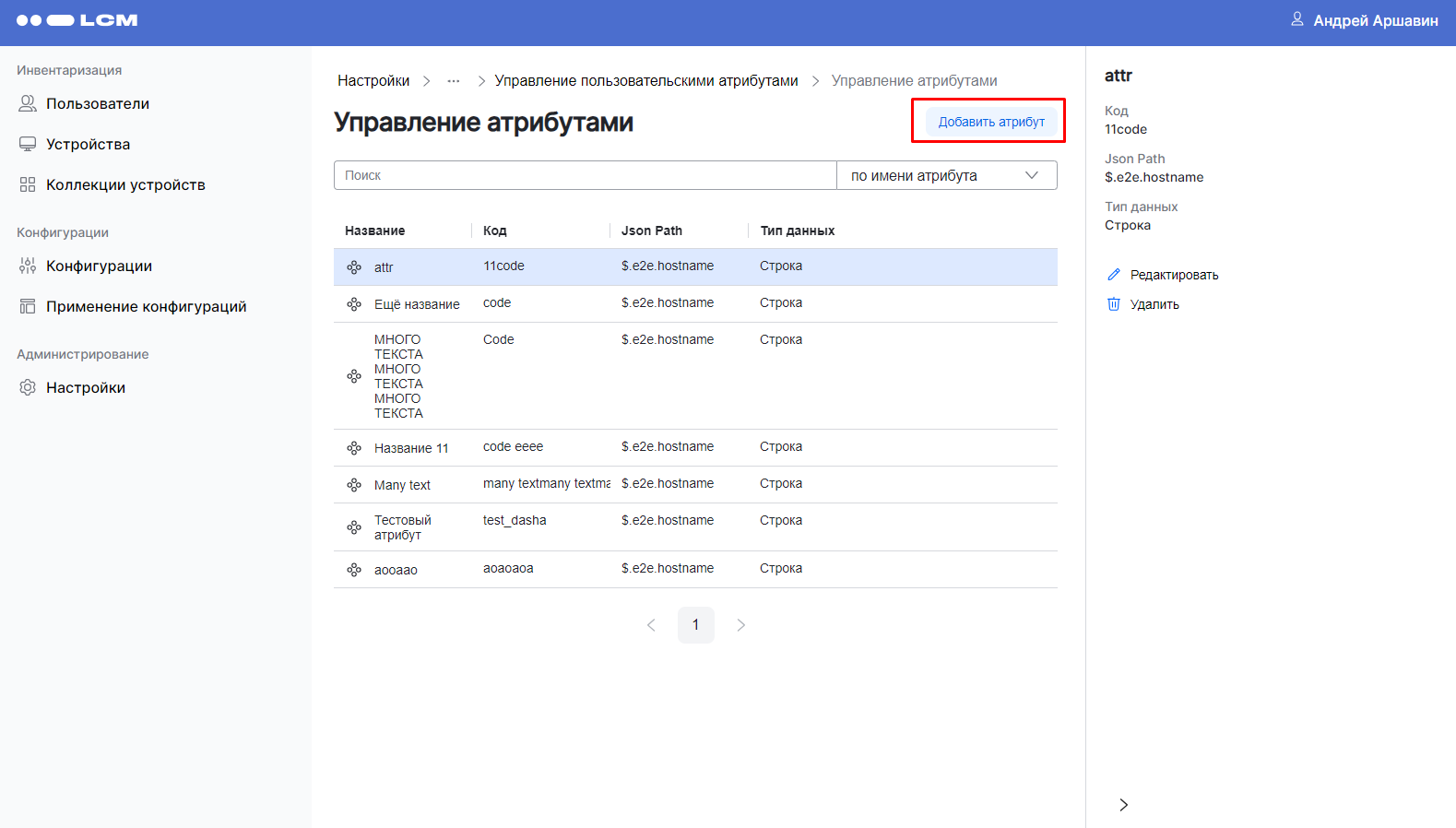Viewport: 1456px width, 828px height.
Task: Click the Конфигурации sliders icon
Action: tap(28, 266)
